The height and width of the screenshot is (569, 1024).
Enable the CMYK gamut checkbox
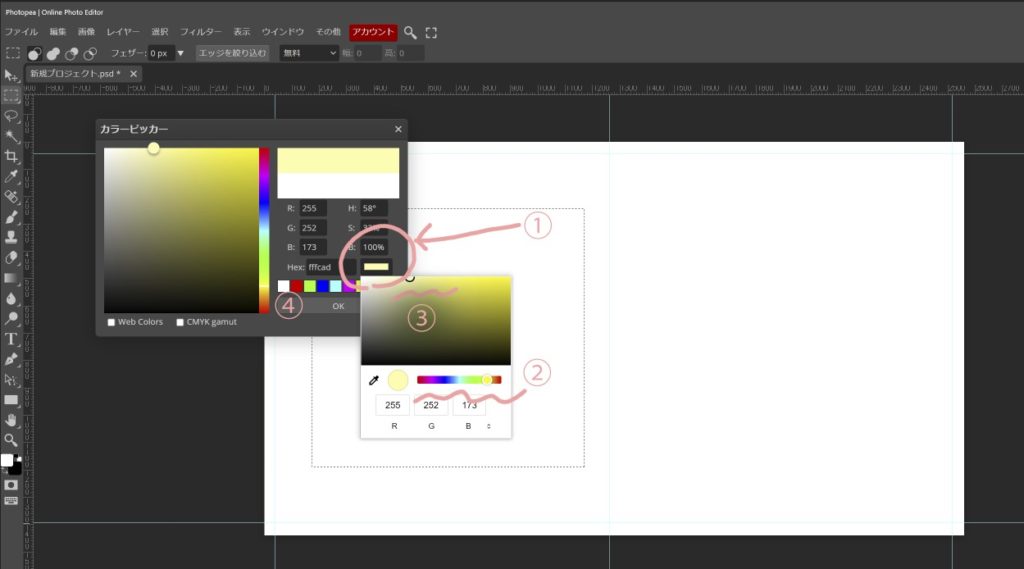pyautogui.click(x=180, y=322)
